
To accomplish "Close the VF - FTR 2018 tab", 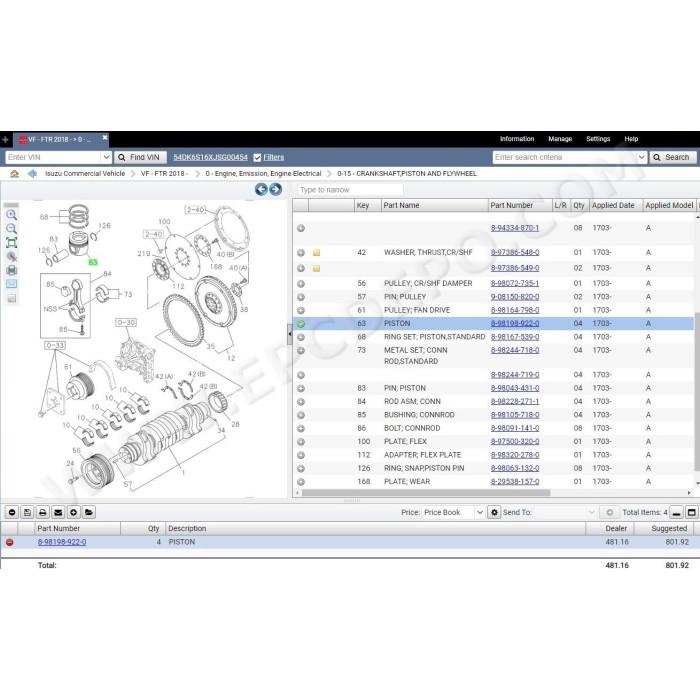I will pos(104,138).
